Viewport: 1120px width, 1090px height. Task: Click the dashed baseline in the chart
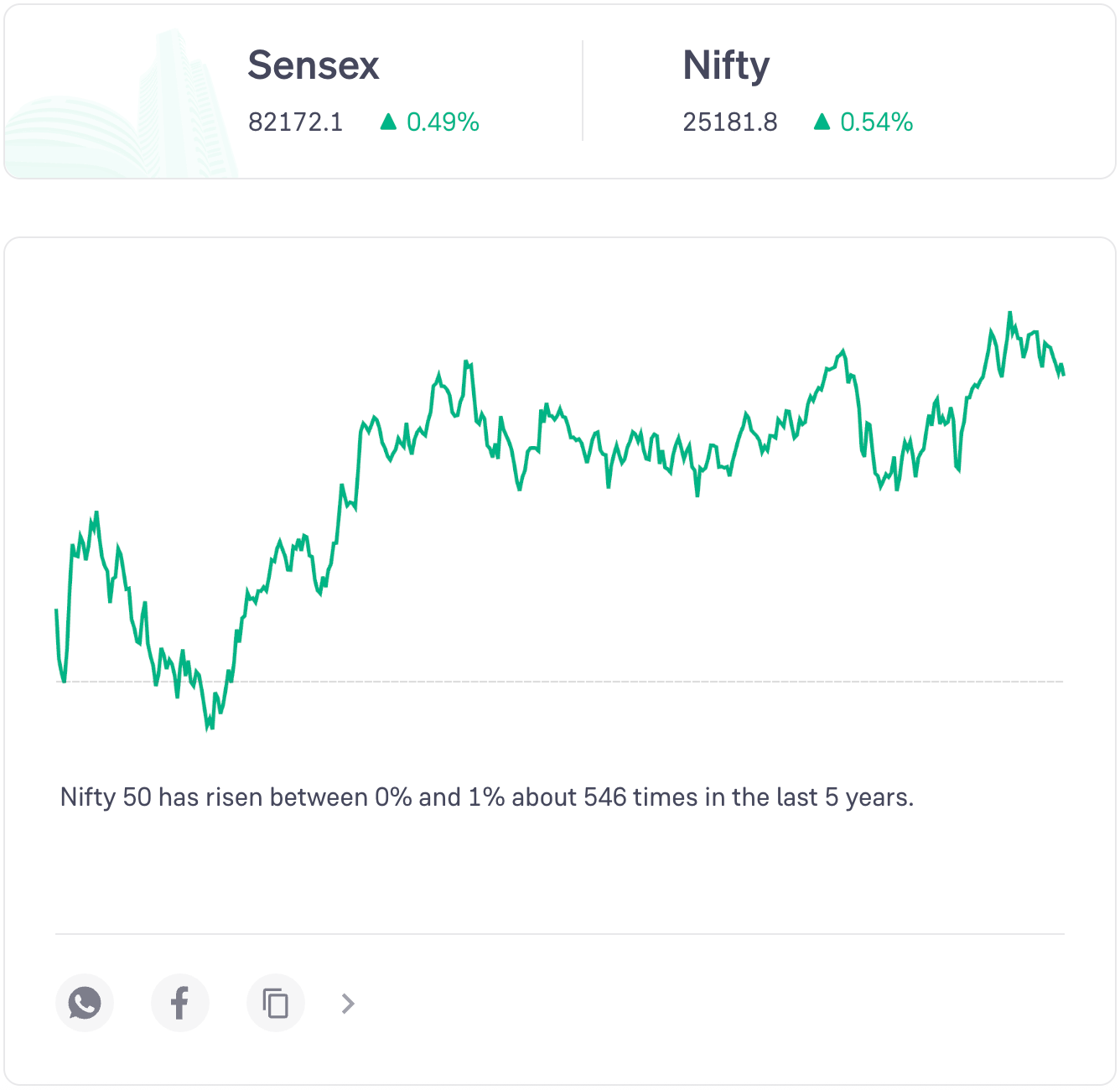pyautogui.click(x=587, y=682)
